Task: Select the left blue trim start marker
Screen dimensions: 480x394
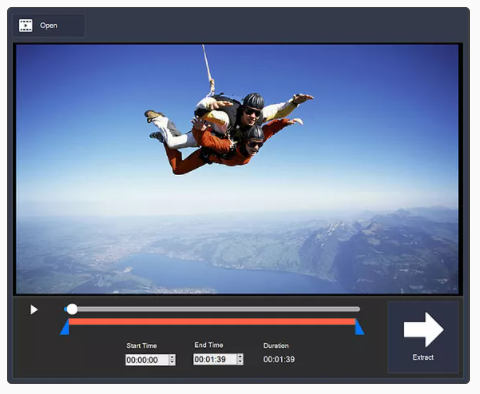Action: click(x=65, y=327)
